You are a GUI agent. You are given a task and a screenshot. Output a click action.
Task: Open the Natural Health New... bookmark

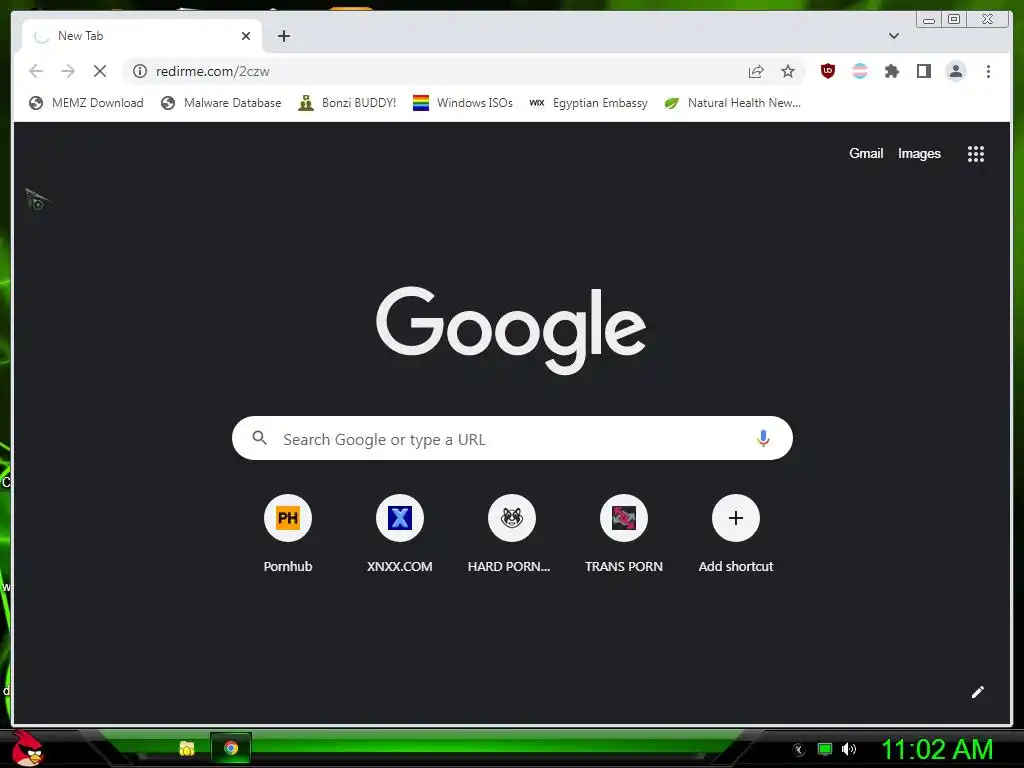pos(732,103)
